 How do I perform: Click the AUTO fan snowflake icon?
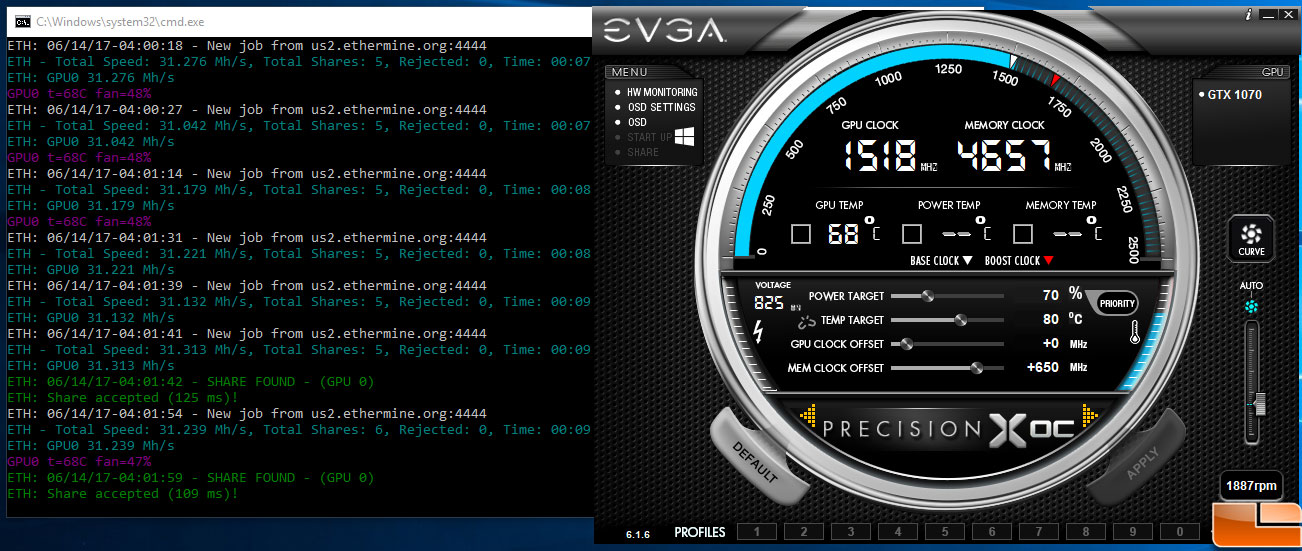[x=1251, y=305]
